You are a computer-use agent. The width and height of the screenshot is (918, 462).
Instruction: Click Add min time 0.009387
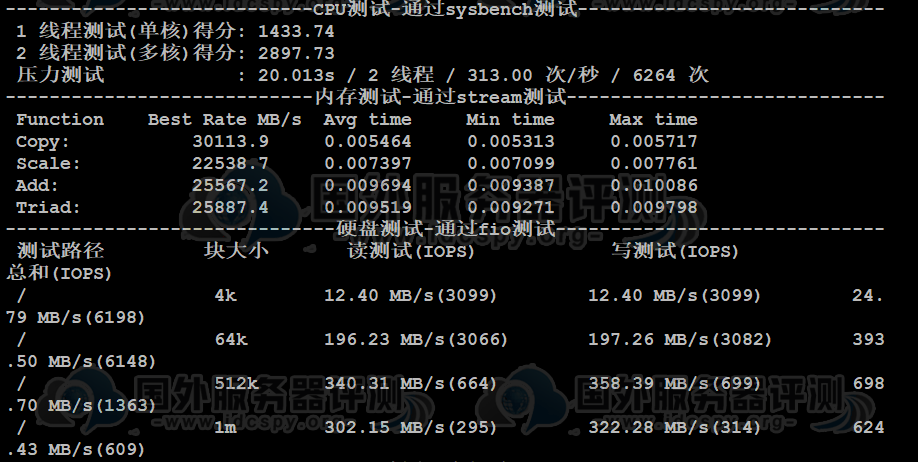tap(511, 186)
